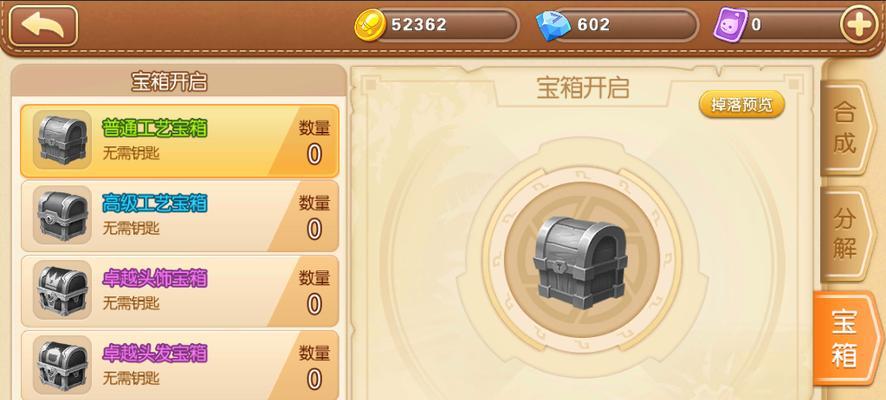
Task: Tap the plus button to add currency
Action: click(859, 25)
